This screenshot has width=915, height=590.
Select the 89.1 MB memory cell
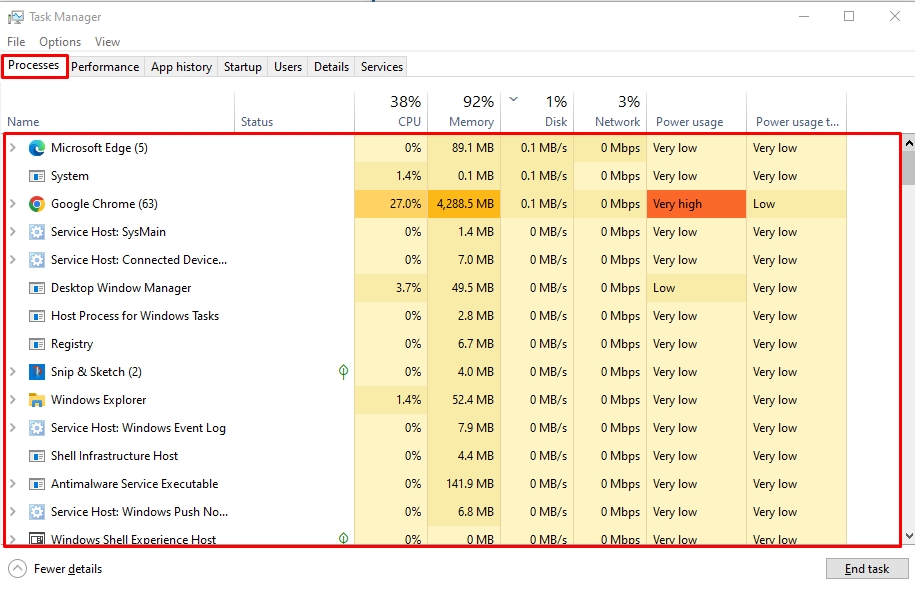(465, 148)
